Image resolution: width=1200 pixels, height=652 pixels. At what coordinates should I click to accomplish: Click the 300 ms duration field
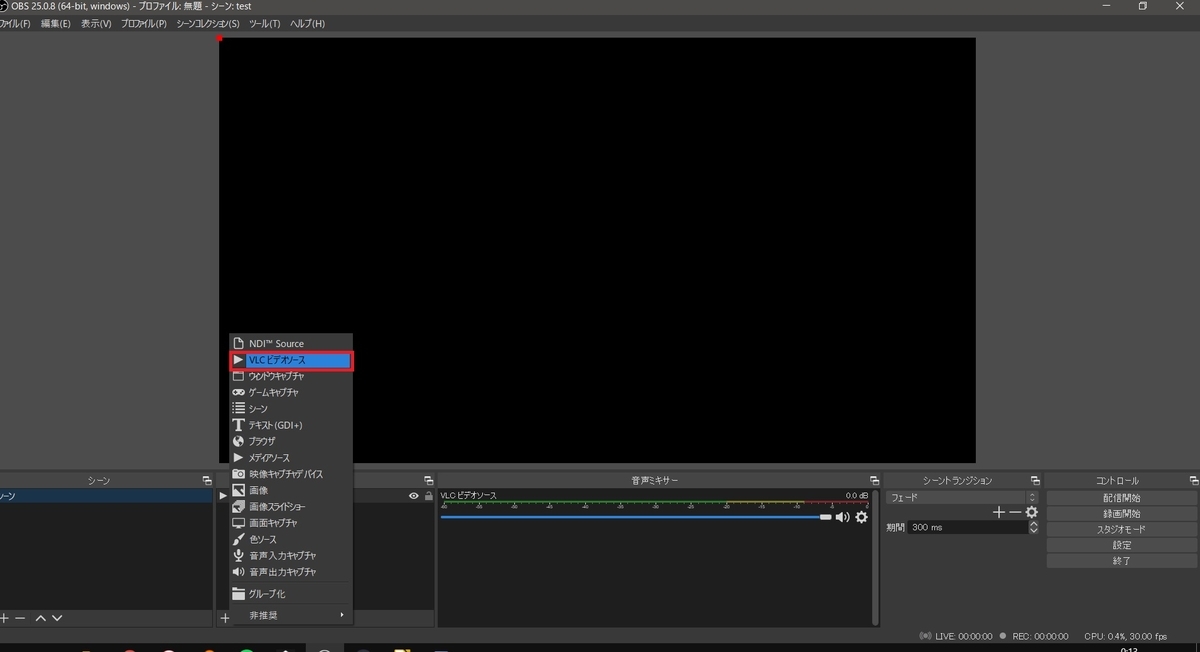(x=967, y=527)
